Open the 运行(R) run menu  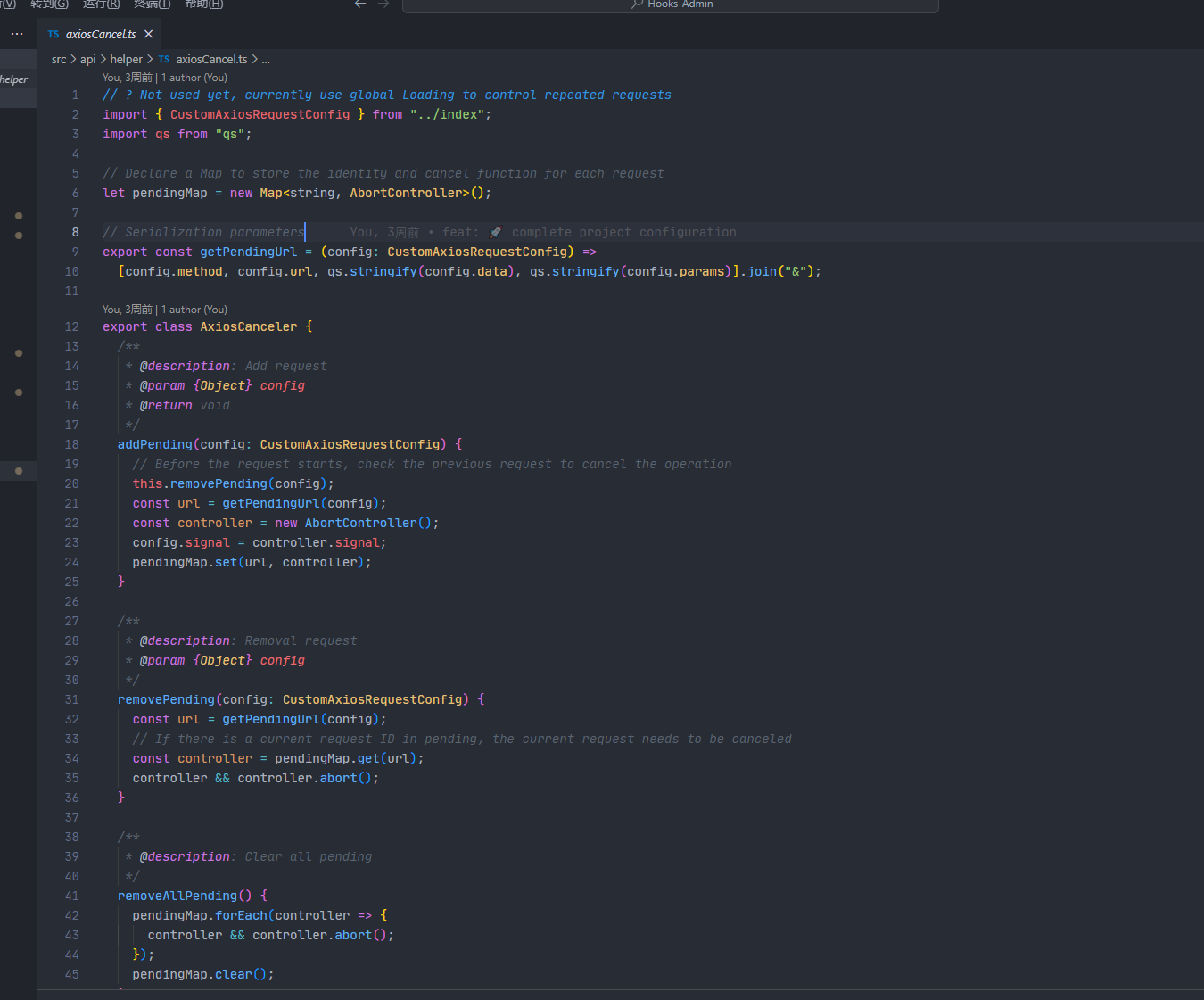click(x=100, y=5)
